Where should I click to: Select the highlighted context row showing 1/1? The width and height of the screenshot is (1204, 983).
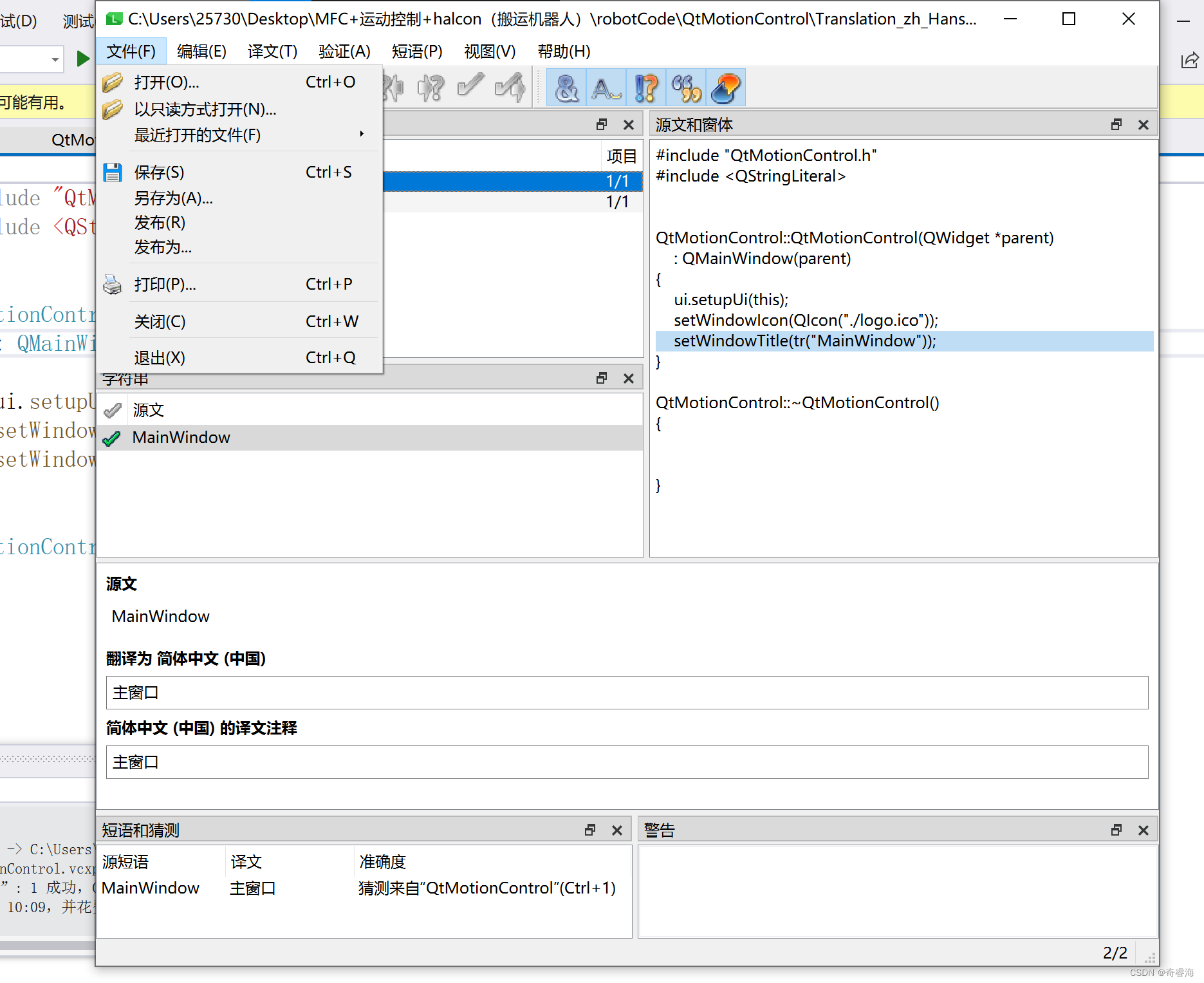click(513, 182)
